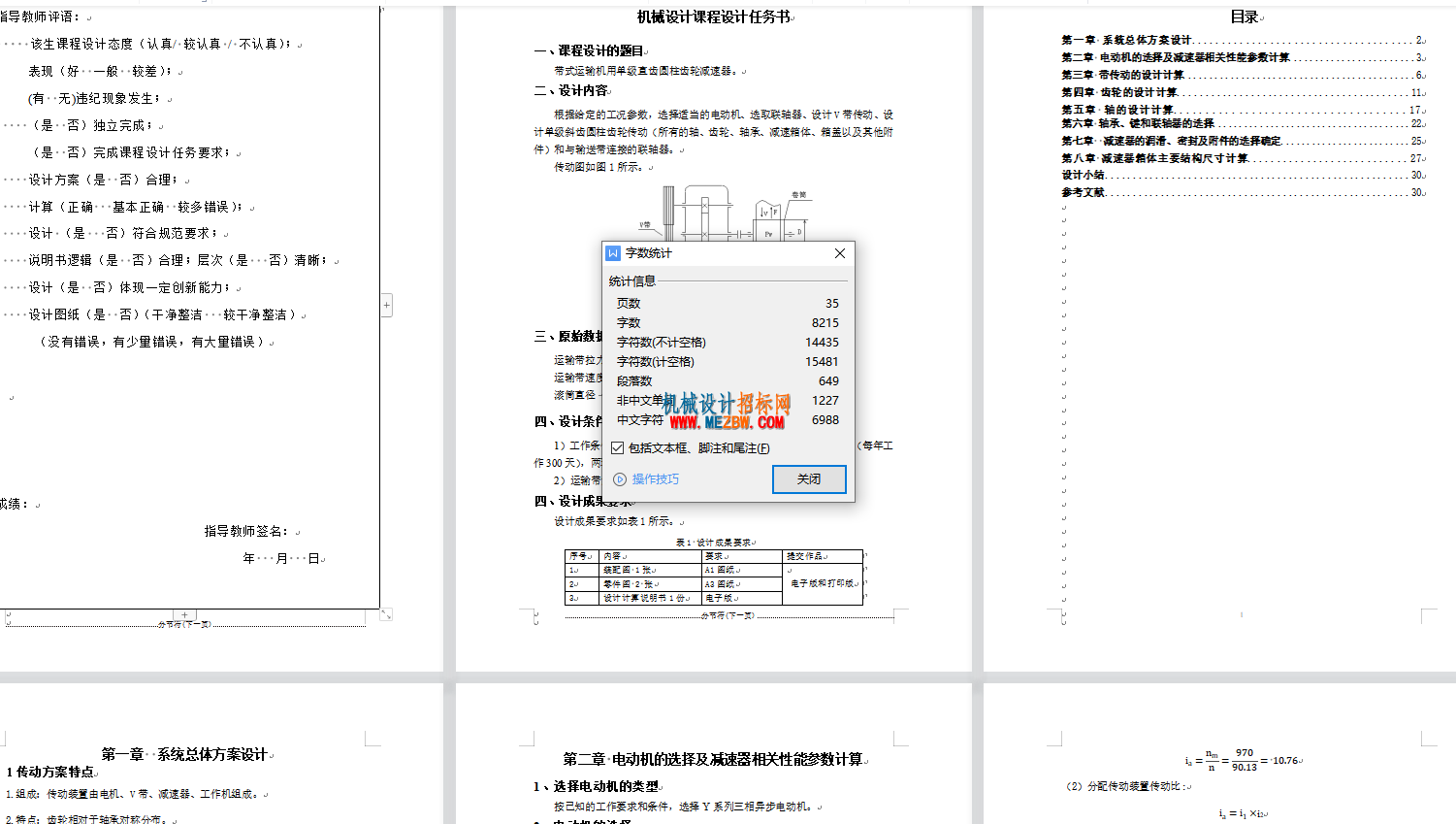
Task: Click the 统计信息 group label
Action: coord(632,281)
